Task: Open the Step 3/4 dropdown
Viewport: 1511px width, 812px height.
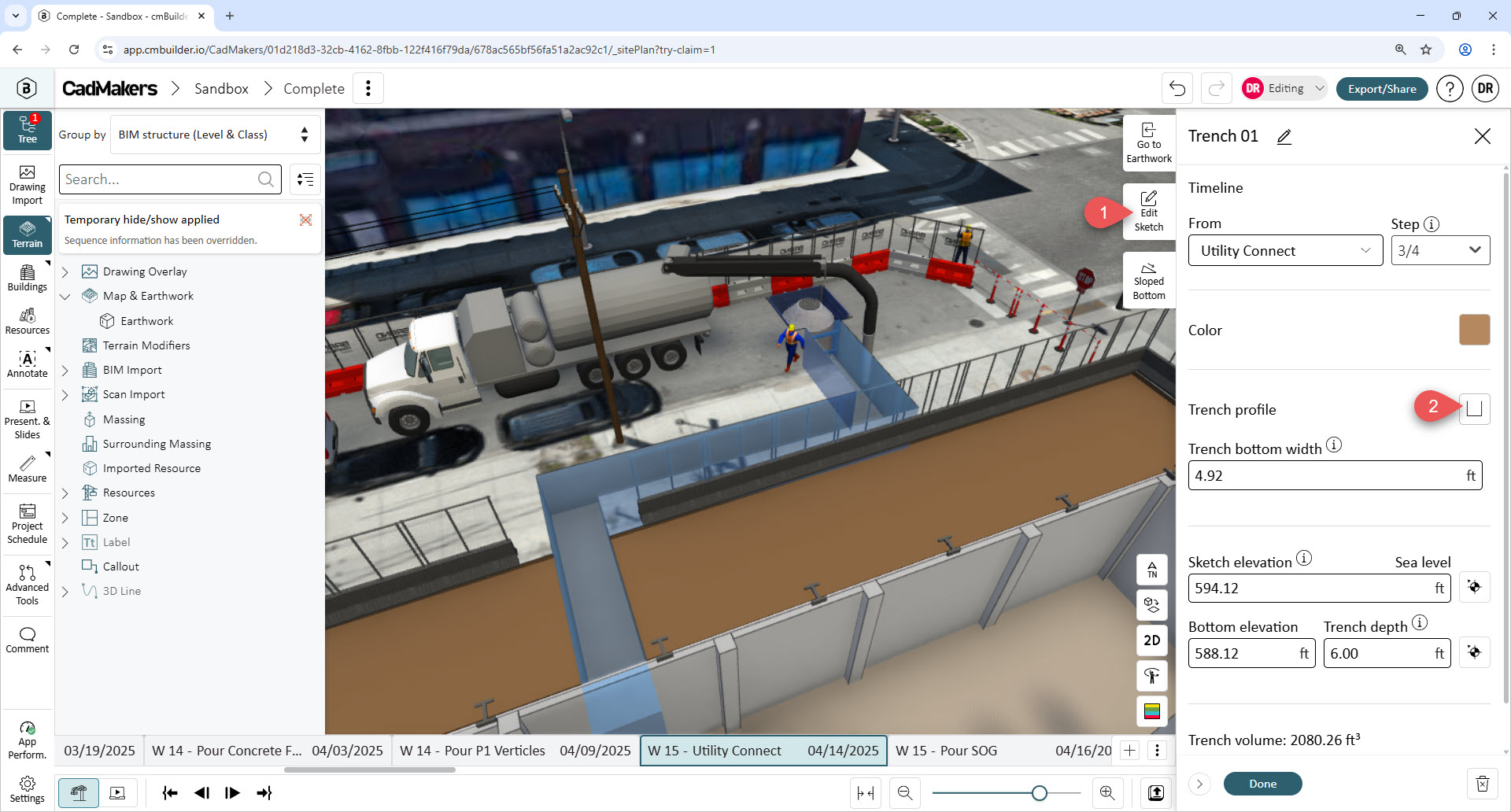Action: tap(1440, 250)
